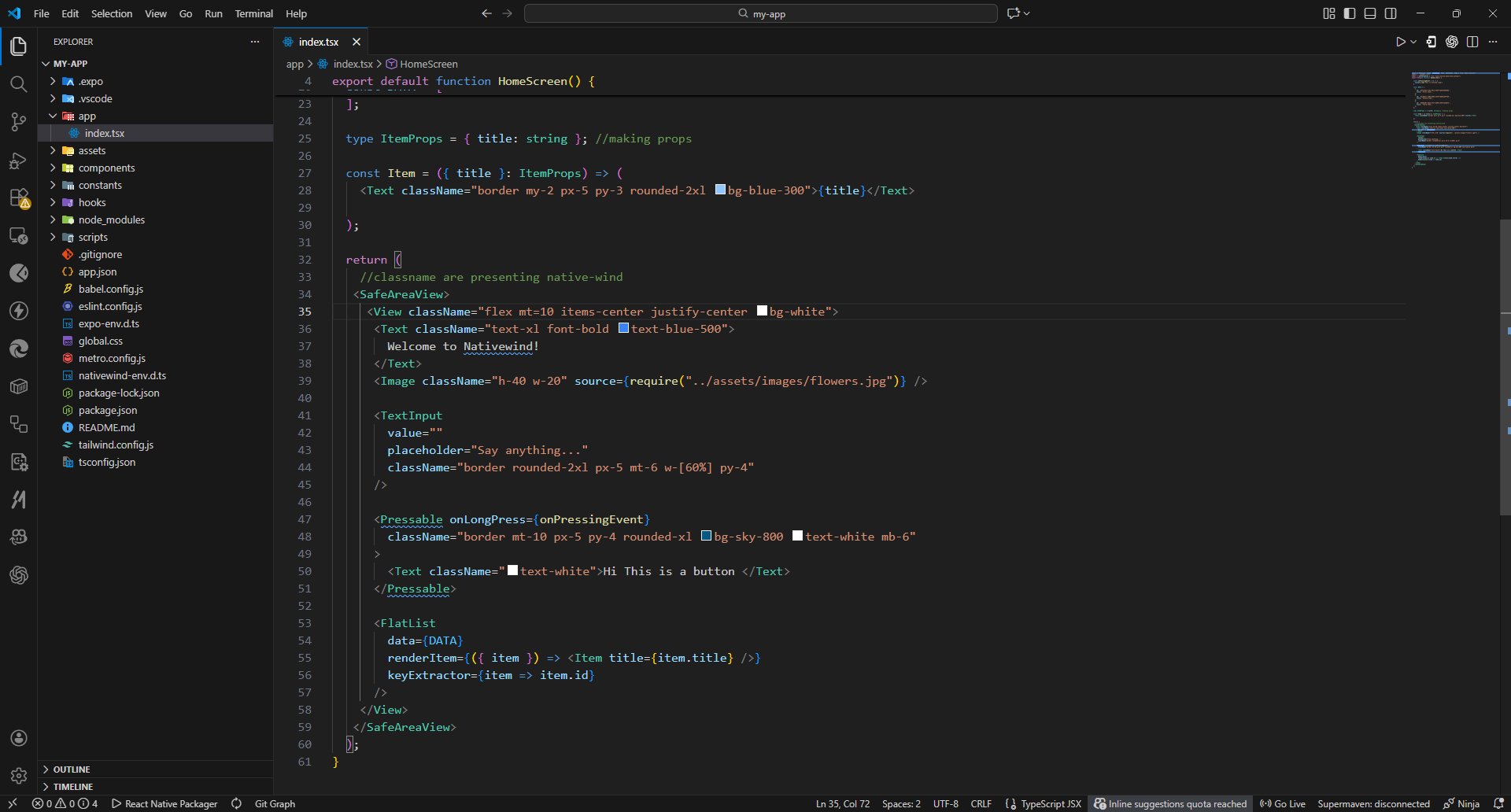Click the bg-blue-300 color swatch
This screenshot has width=1511, height=812.
pos(720,190)
